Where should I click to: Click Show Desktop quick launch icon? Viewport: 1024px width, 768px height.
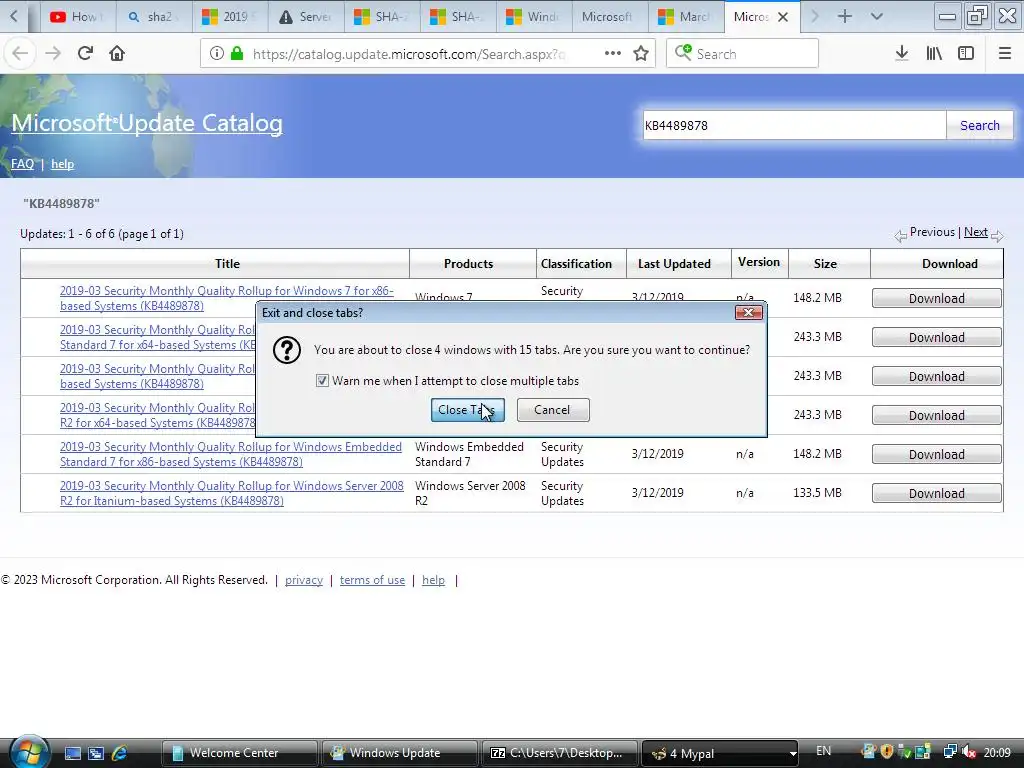(x=72, y=753)
